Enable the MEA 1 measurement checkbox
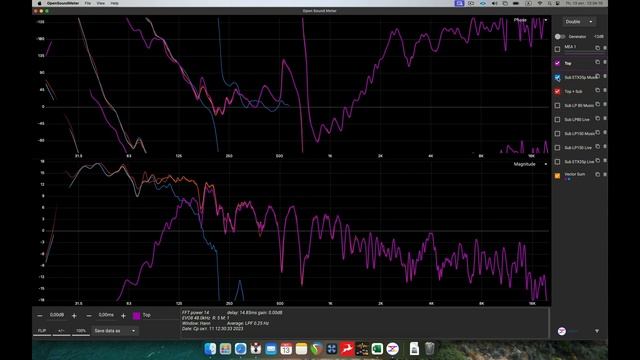Image resolution: width=640 pixels, height=360 pixels. 557,49
